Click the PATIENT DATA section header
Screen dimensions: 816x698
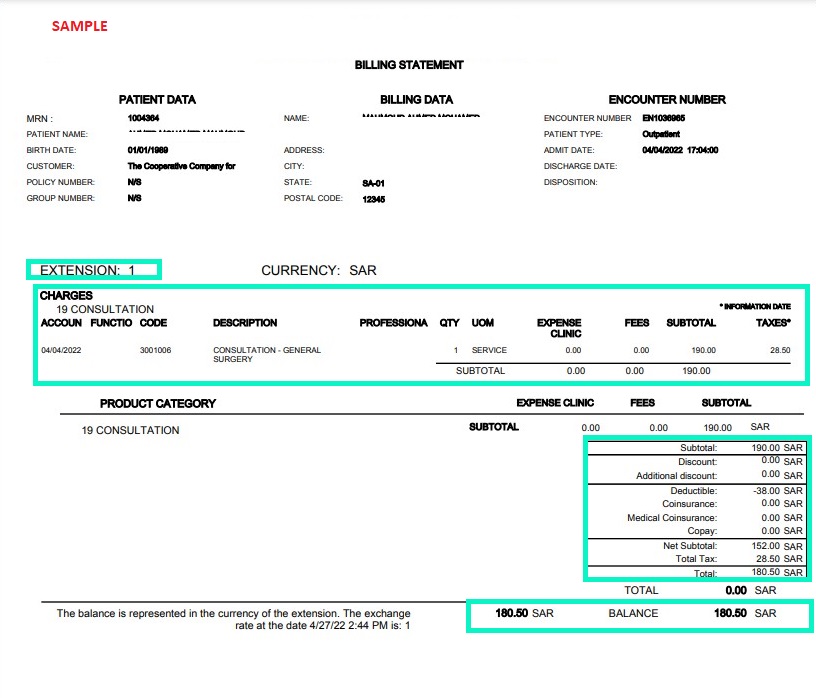[156, 100]
